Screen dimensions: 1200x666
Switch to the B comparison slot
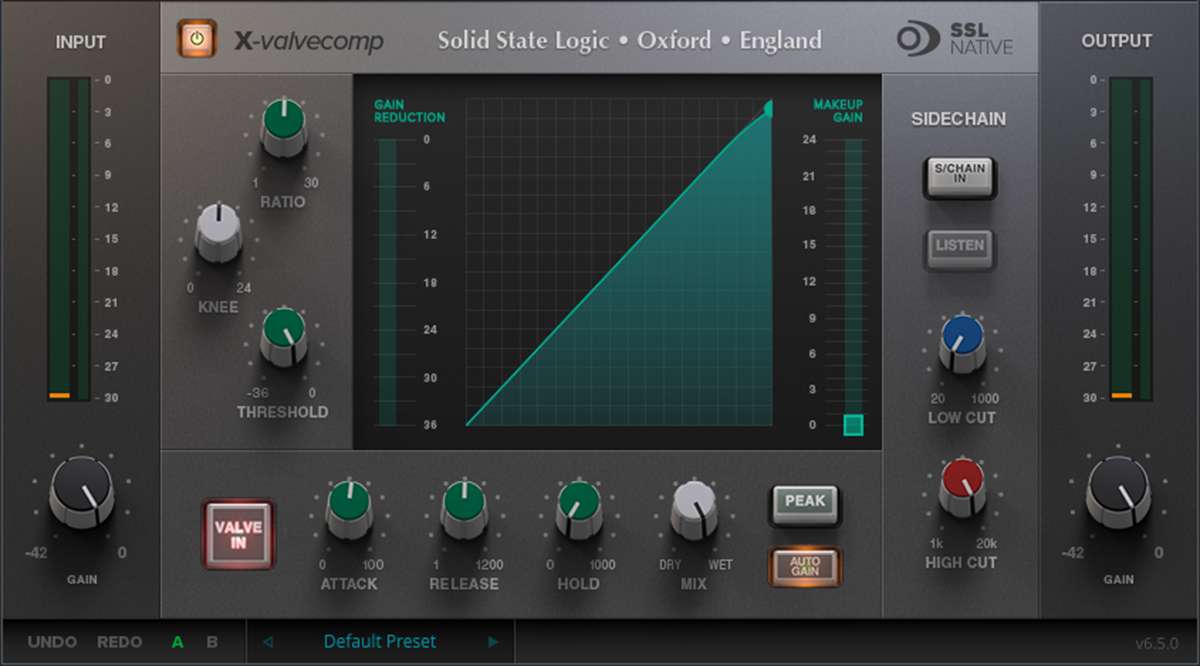(x=212, y=642)
